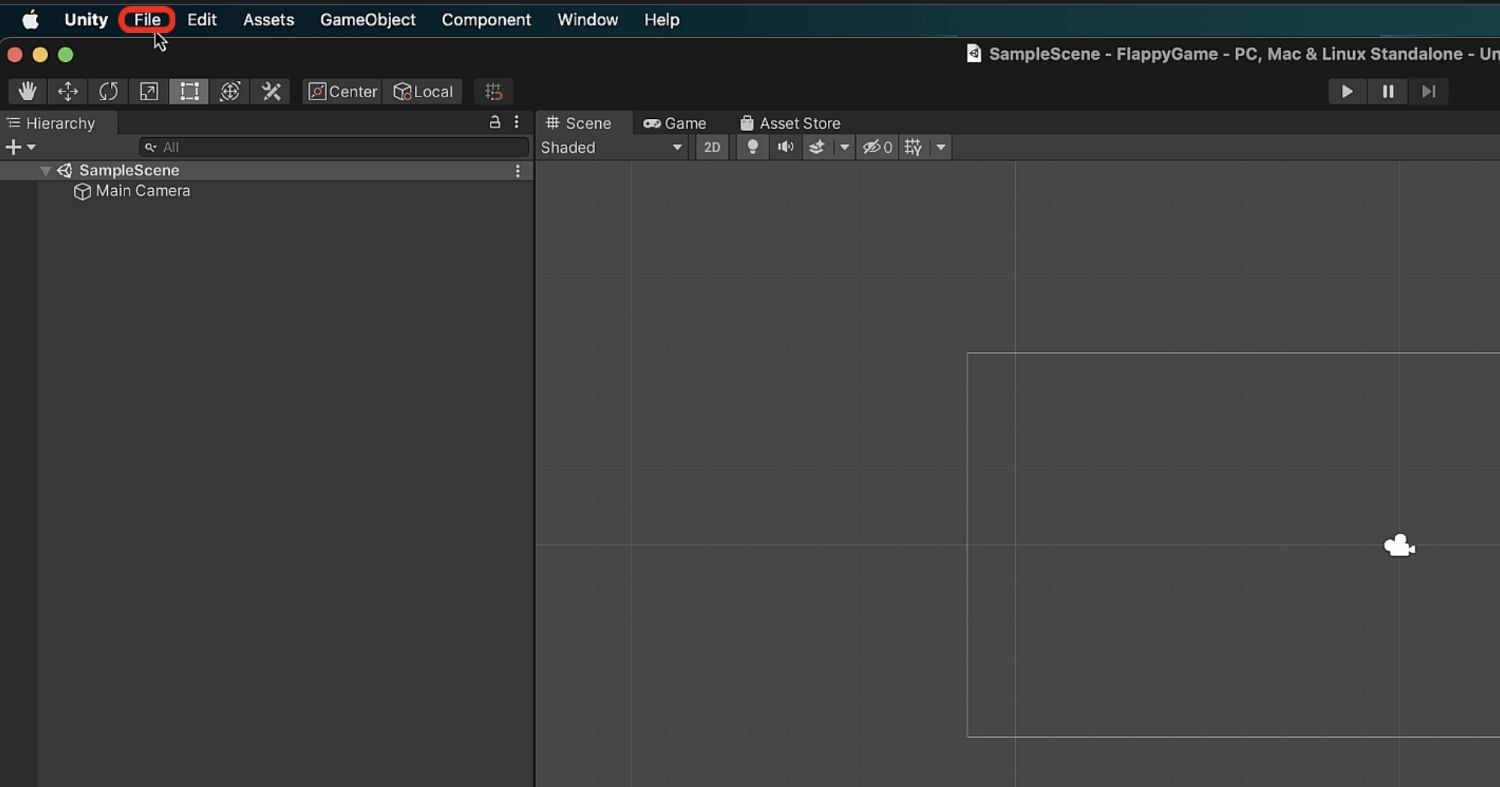Select the Scale tool
Image resolution: width=1500 pixels, height=787 pixels.
[148, 91]
